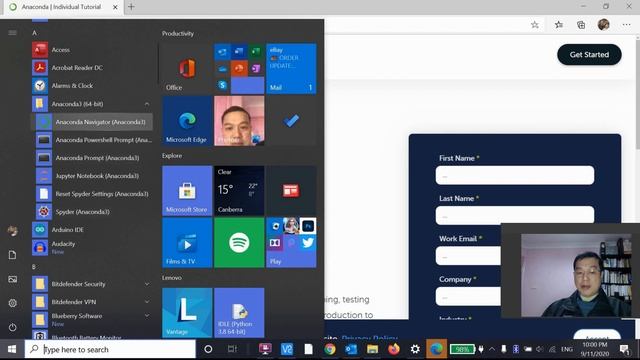Open Documents from Start sidebar

[x=12, y=255]
